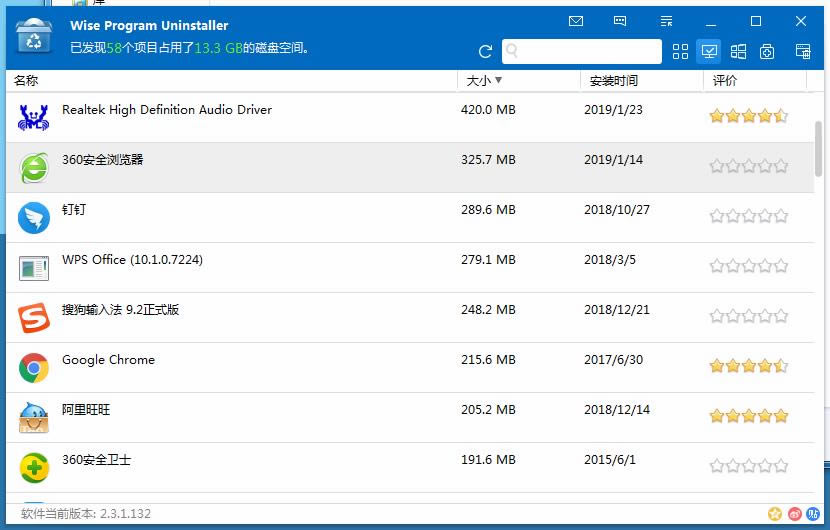Open the blue social share icon in status bar

coord(813,514)
